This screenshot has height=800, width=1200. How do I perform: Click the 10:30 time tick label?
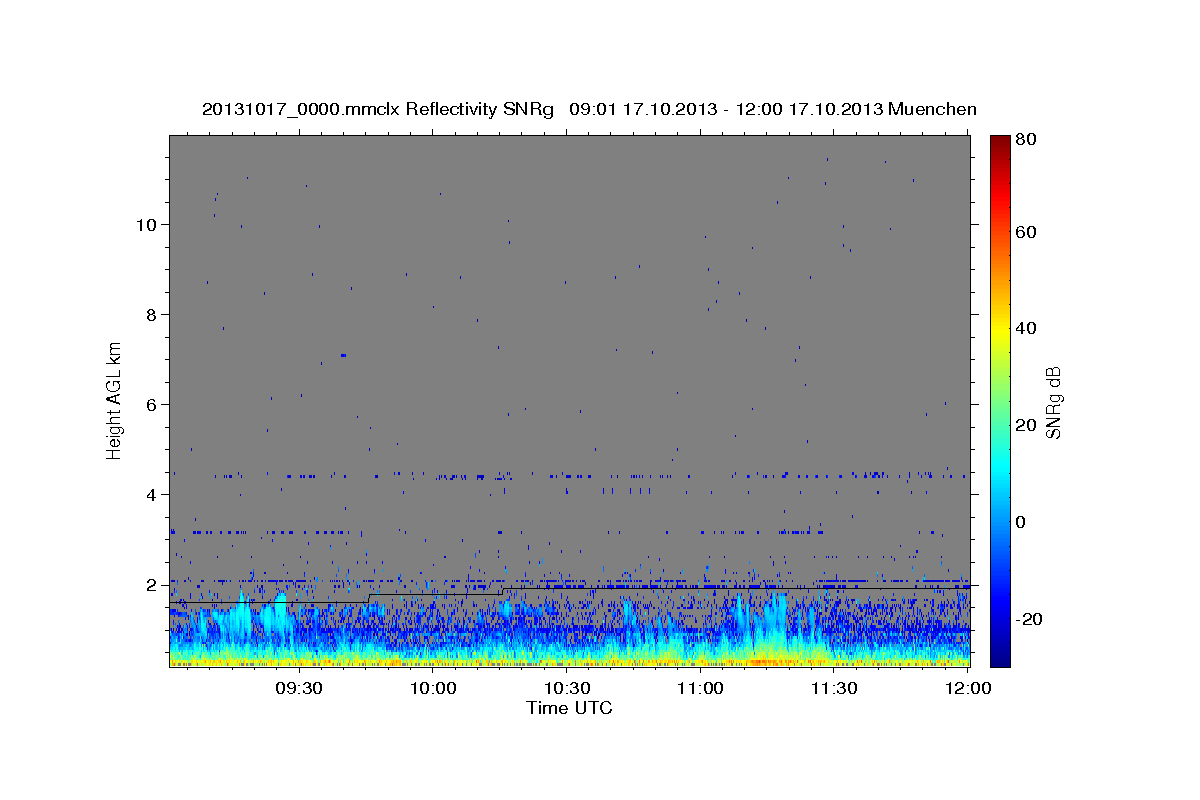pyautogui.click(x=567, y=688)
